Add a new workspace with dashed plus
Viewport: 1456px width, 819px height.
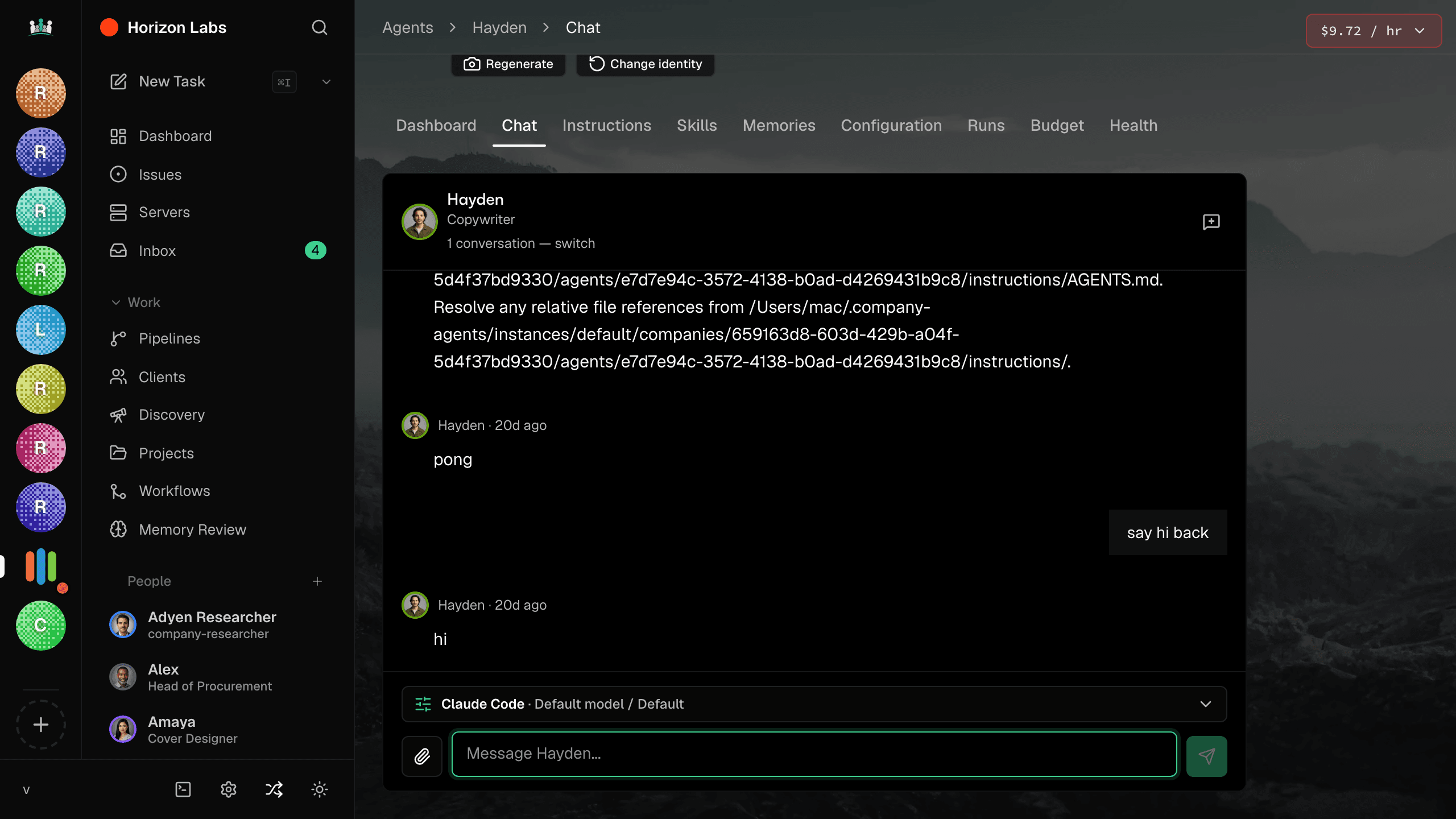(41, 725)
